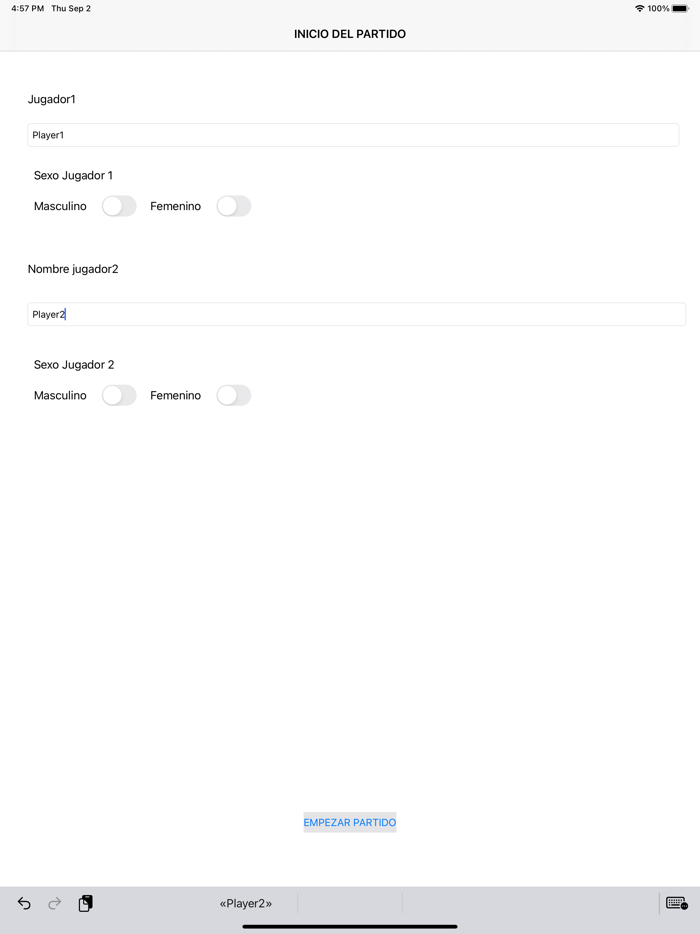Focus the Jugador1 name field

pyautogui.click(x=353, y=135)
